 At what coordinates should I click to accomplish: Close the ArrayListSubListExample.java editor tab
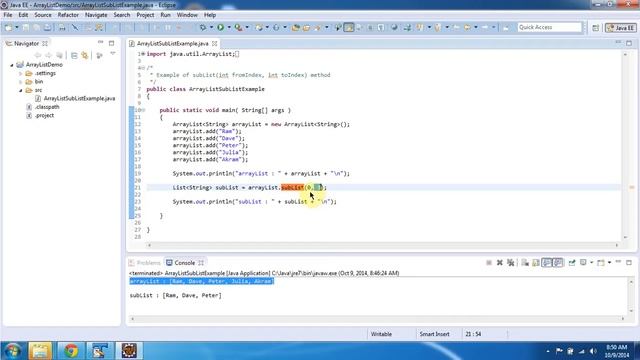pos(215,43)
